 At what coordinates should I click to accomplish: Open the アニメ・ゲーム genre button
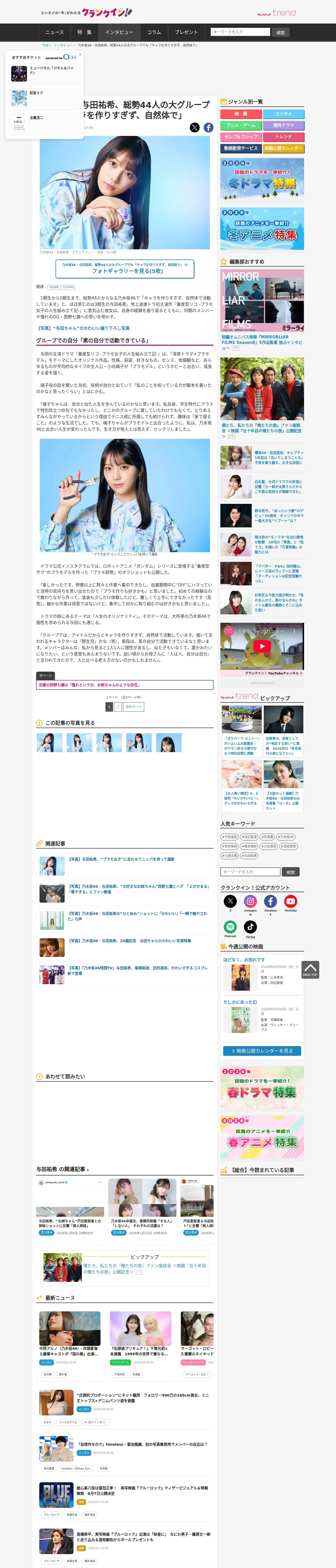point(241,125)
